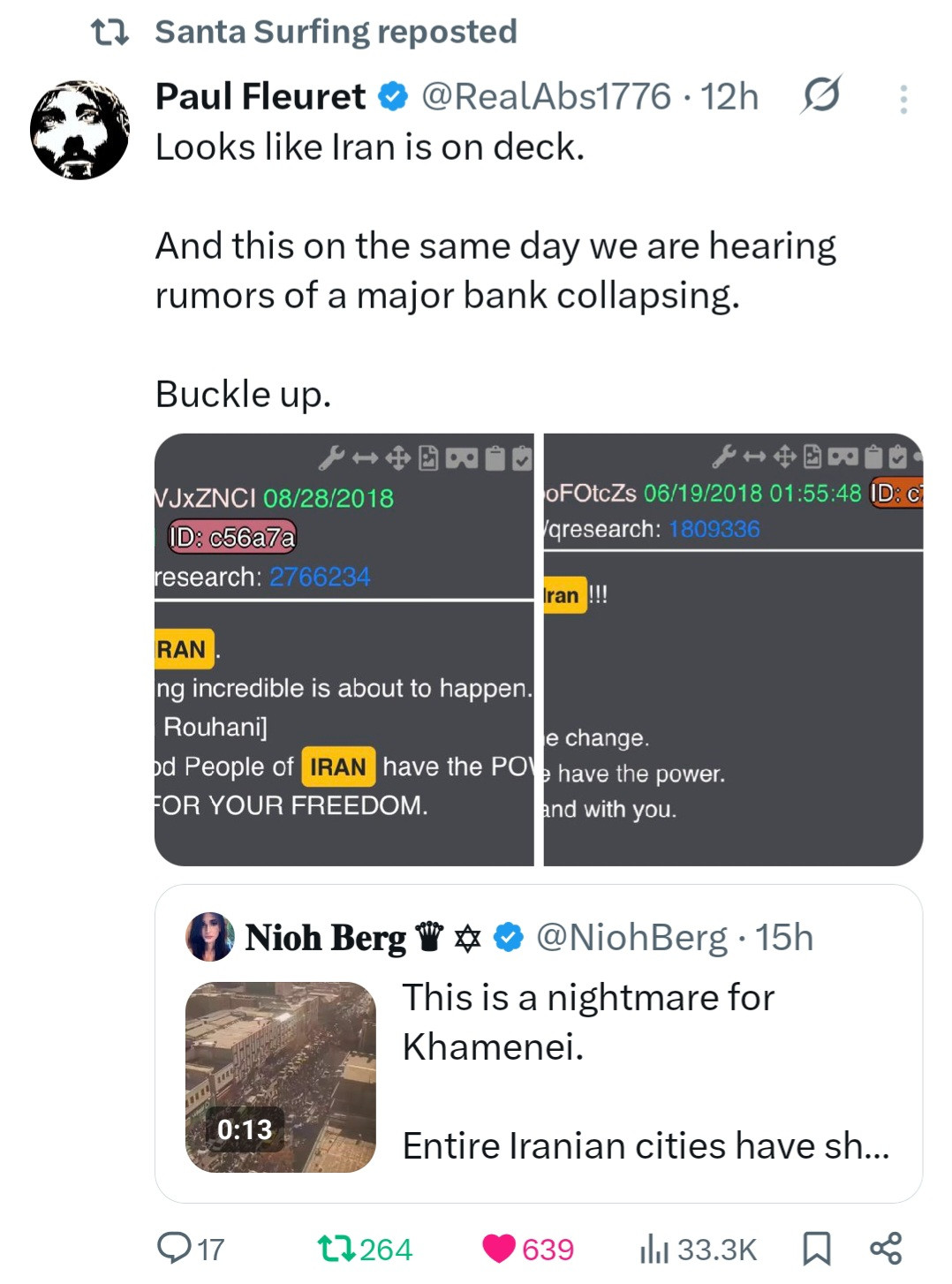Click the Santa Surfing reposted label
The image size is (952, 1284).
click(x=336, y=32)
